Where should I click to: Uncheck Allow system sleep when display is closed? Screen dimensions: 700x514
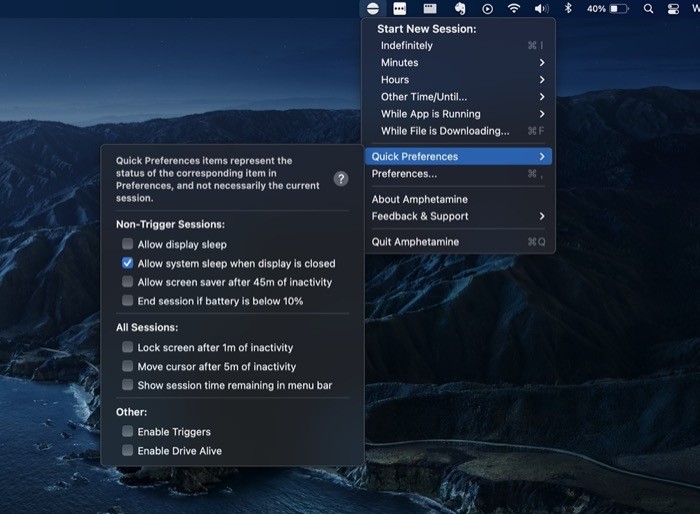tap(128, 263)
